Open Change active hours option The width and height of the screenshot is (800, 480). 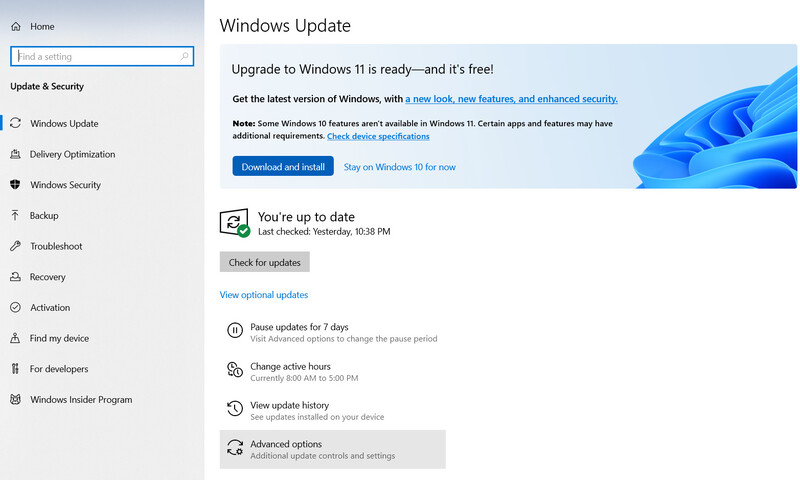[x=333, y=371]
